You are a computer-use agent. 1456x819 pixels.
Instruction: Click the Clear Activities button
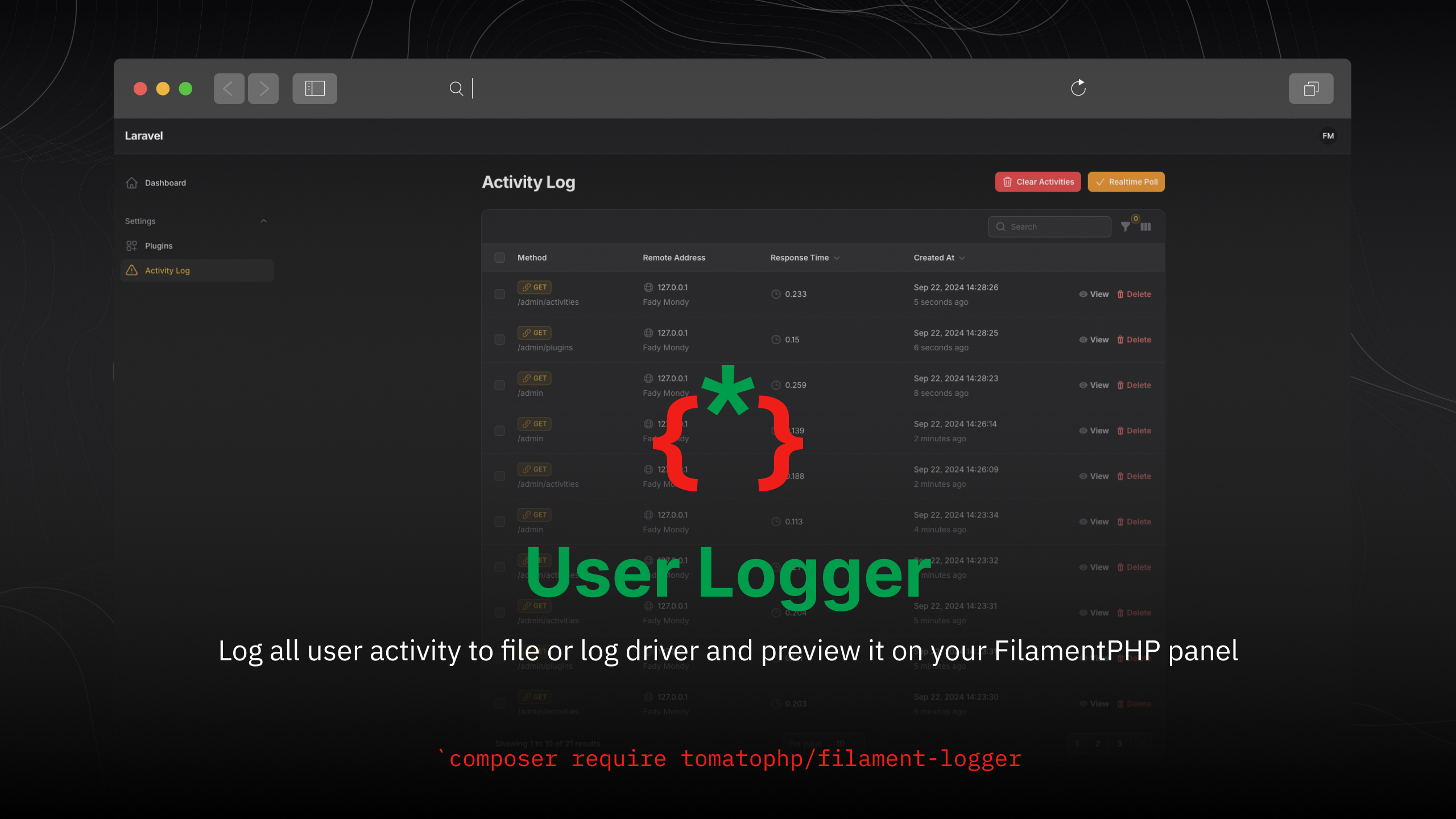tap(1037, 182)
